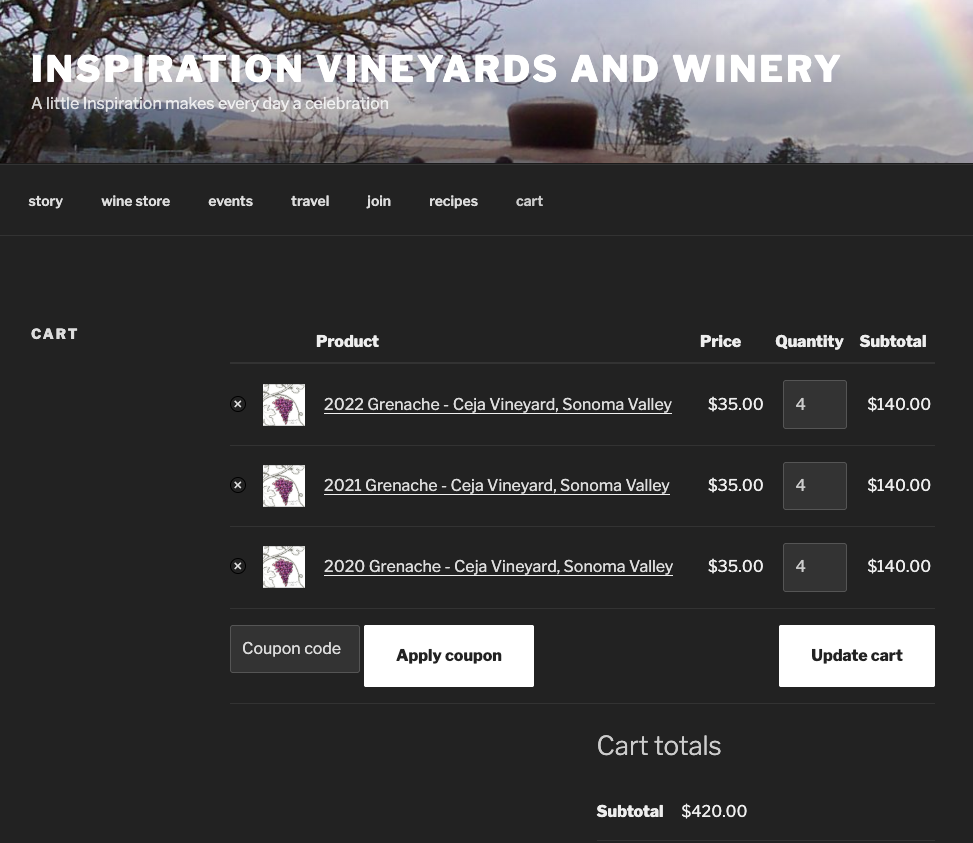This screenshot has height=843, width=973.
Task: Go to the wine store page
Action: 135,201
